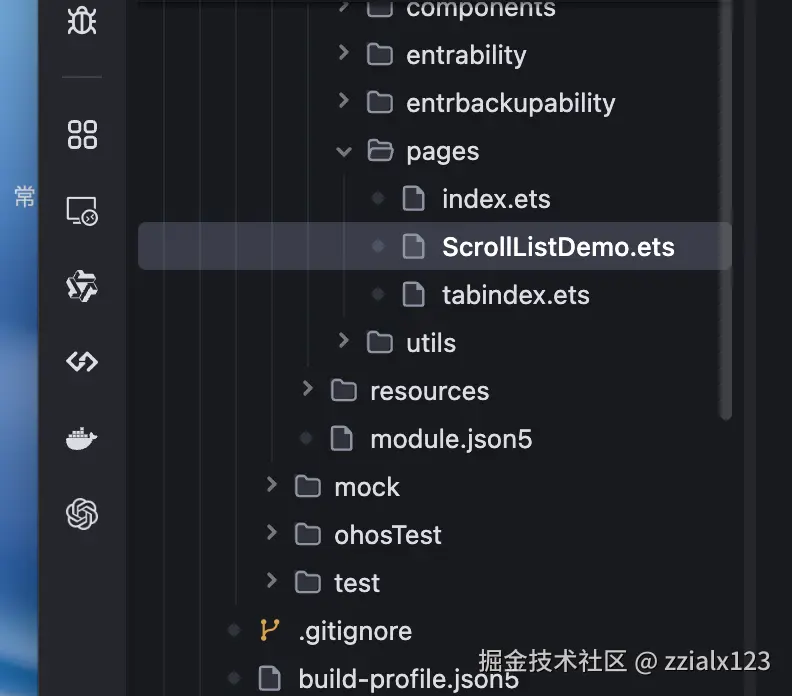Image resolution: width=792 pixels, height=696 pixels.
Task: Open the Docker whale panel
Action: pyautogui.click(x=82, y=438)
